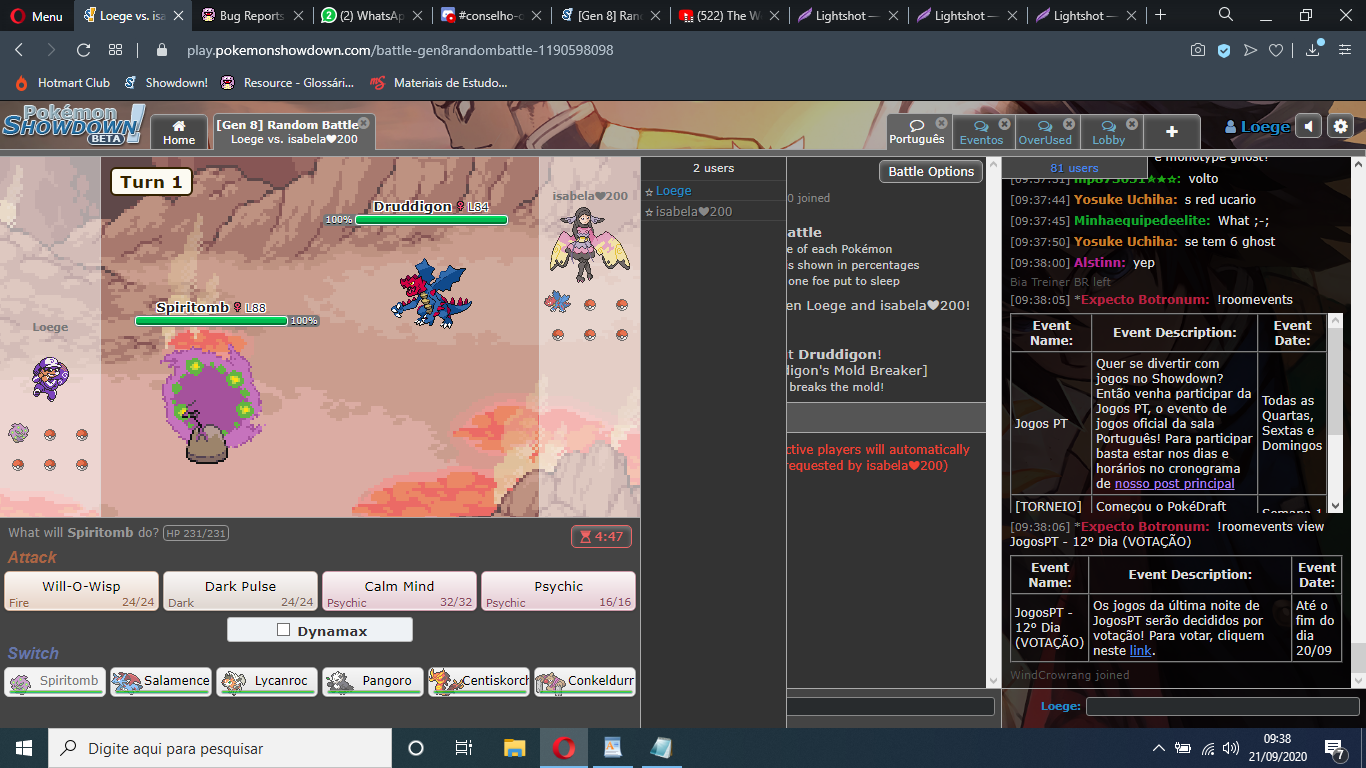Switch to Lycanroc

coord(267,682)
